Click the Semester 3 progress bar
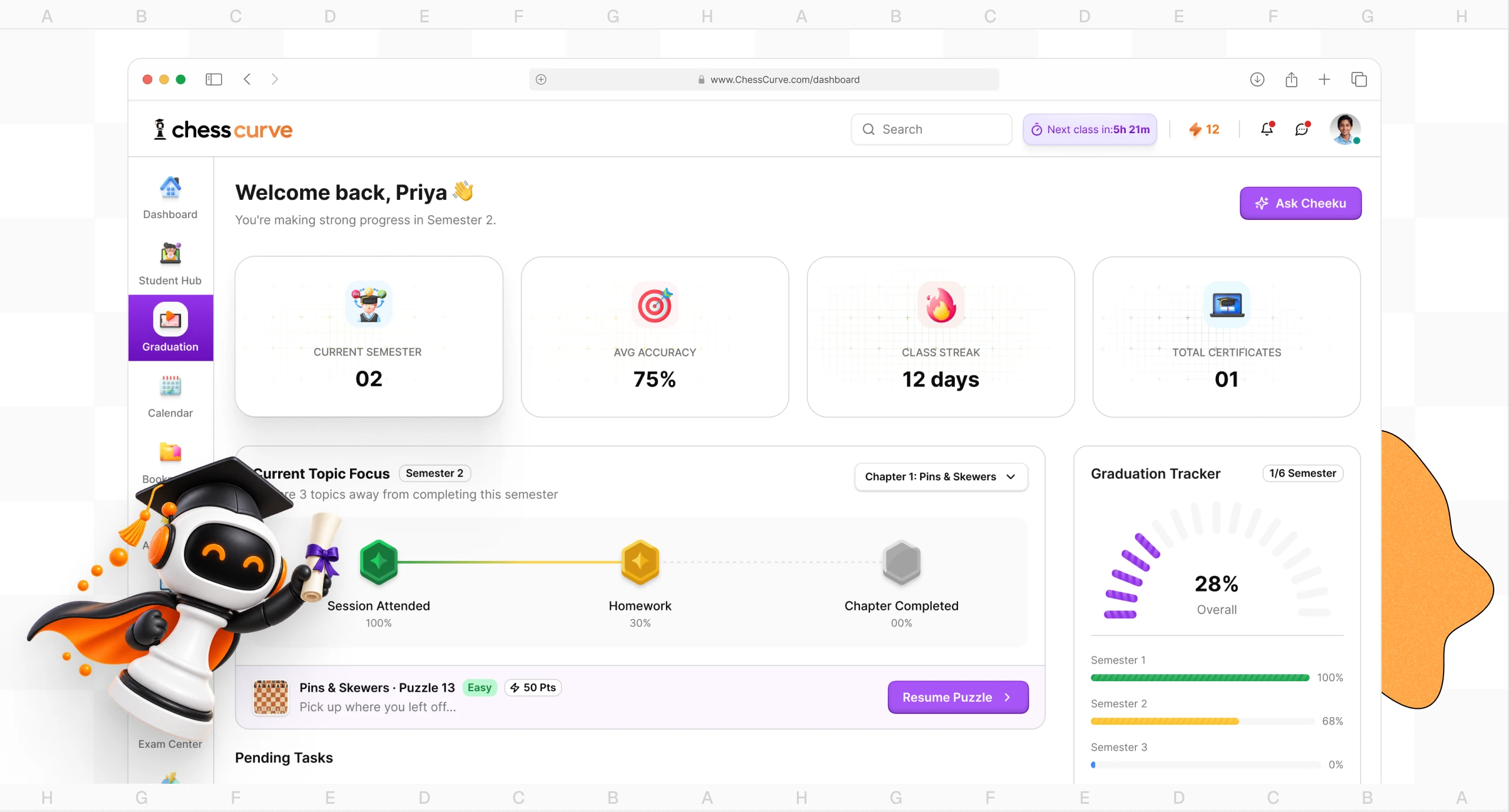Viewport: 1509px width, 812px height. 1206,765
